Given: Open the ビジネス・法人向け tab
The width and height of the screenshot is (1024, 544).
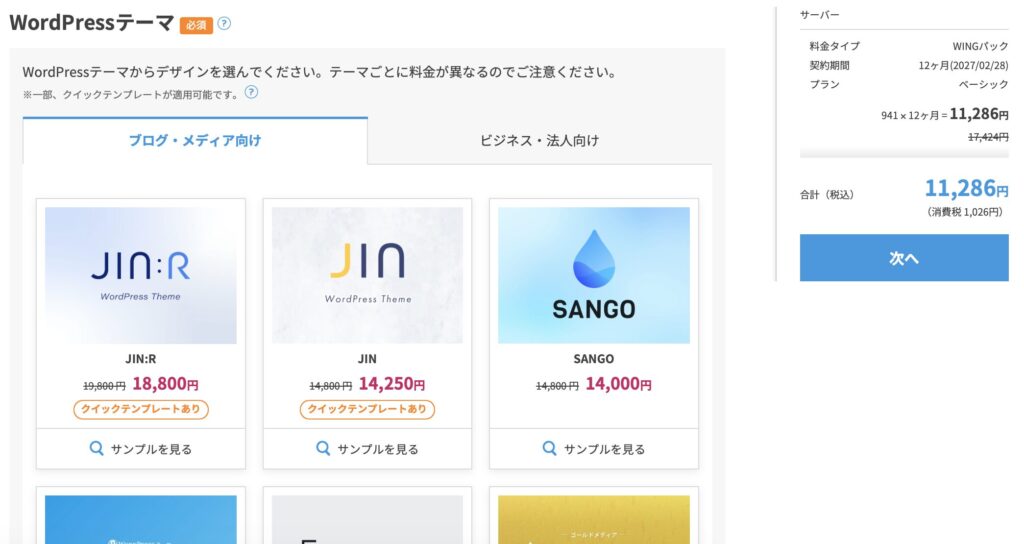Looking at the screenshot, I should tap(539, 140).
